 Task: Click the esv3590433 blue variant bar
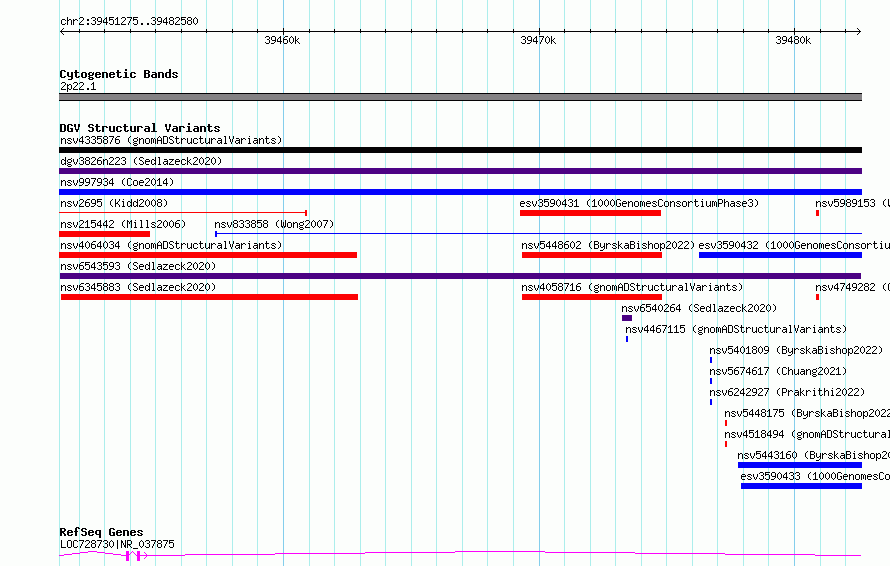[801, 486]
